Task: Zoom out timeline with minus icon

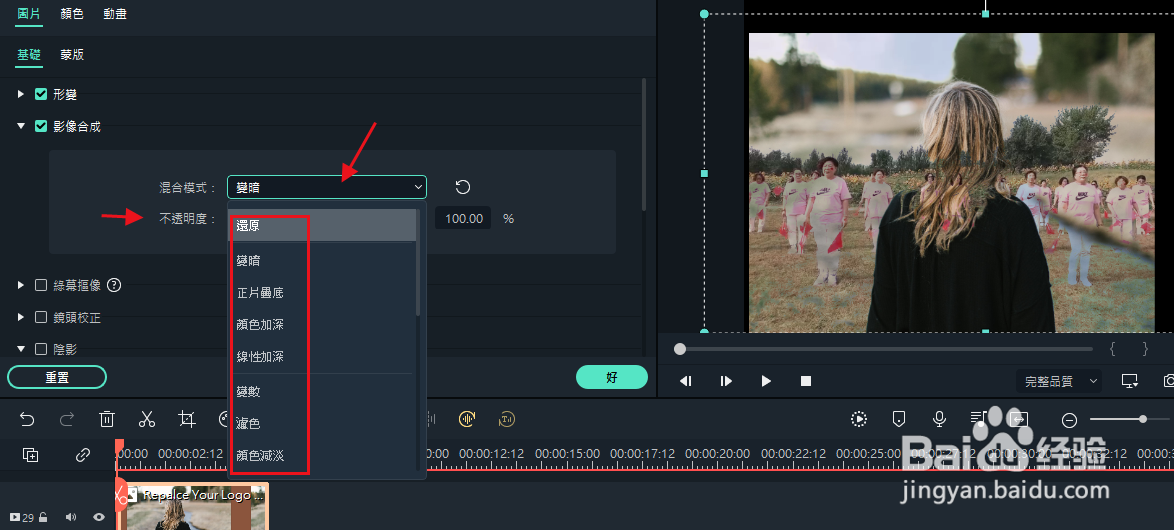Action: [x=1070, y=420]
